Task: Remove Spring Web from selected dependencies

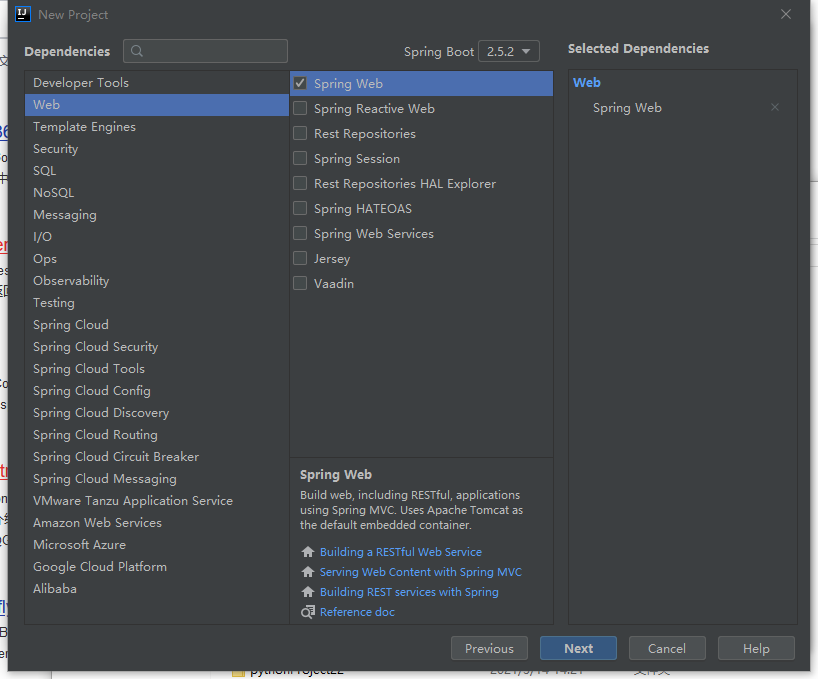Action: (775, 107)
